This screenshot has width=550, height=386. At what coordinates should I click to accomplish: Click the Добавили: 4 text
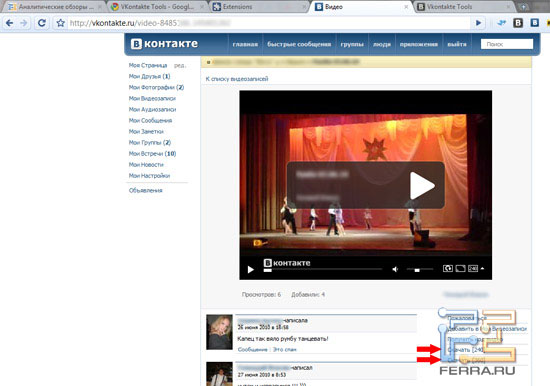pyautogui.click(x=308, y=294)
